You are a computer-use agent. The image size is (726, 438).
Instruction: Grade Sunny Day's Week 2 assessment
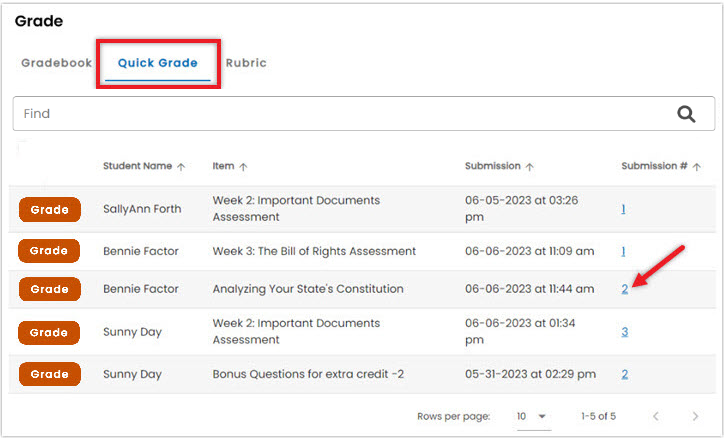pos(49,332)
